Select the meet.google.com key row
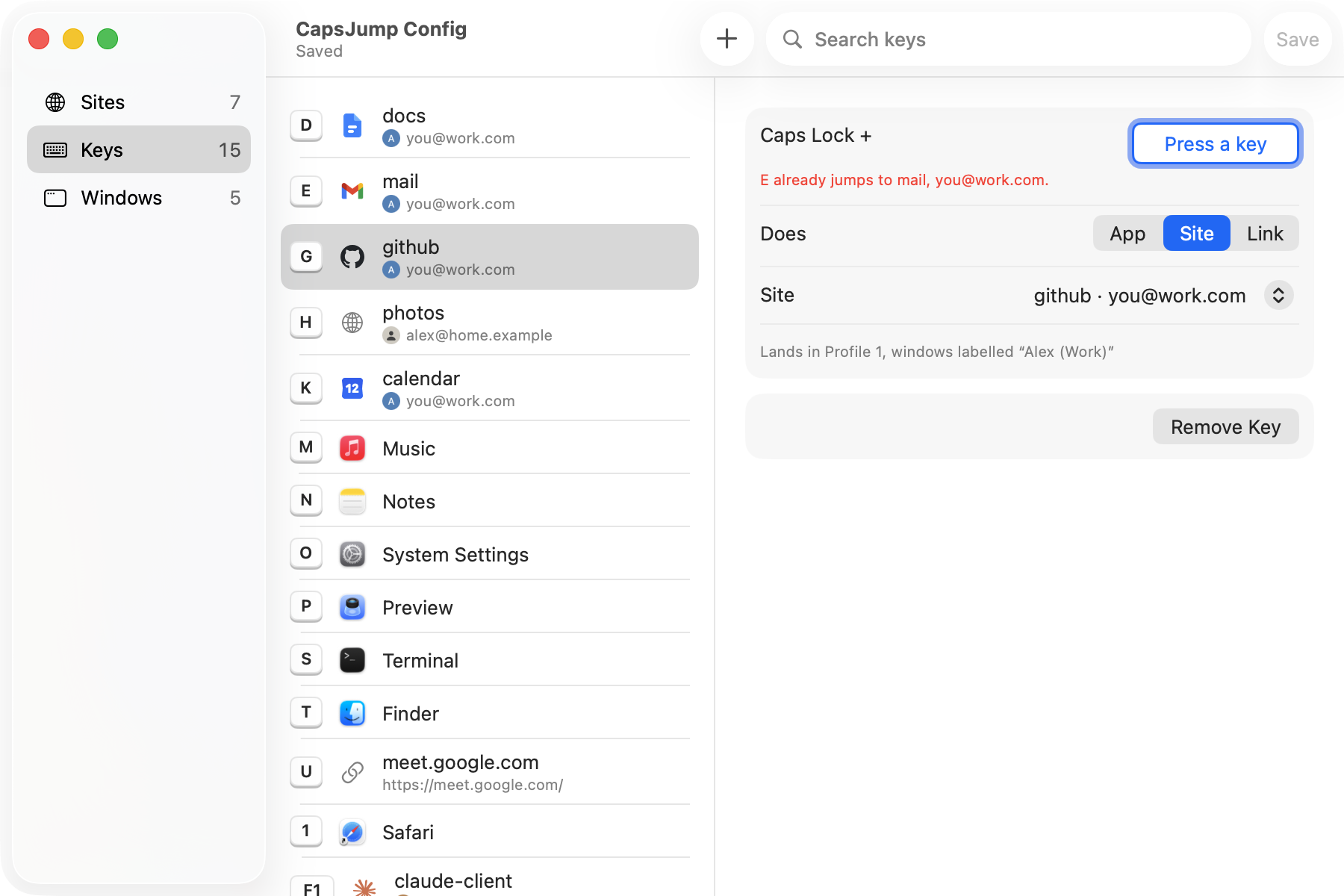1344x896 pixels. coord(490,772)
